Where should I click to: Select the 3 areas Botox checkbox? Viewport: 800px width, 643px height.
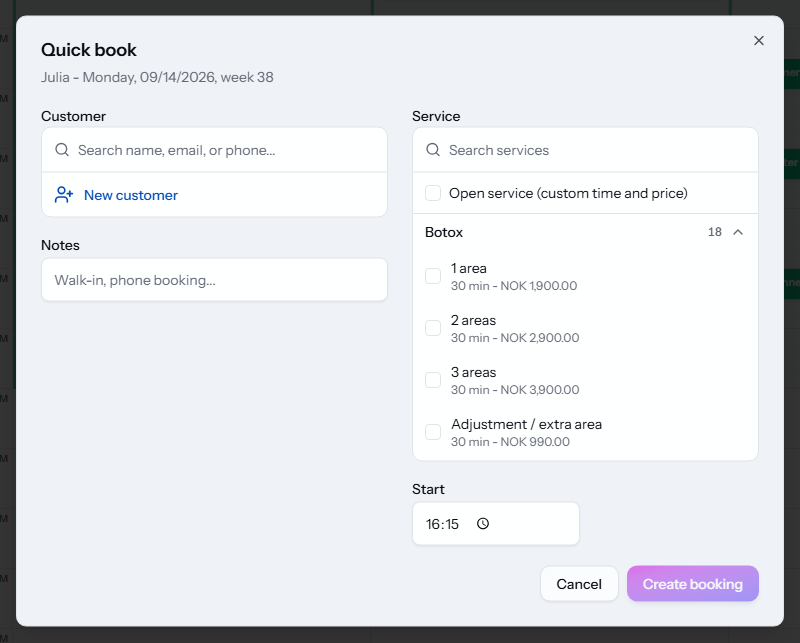433,380
